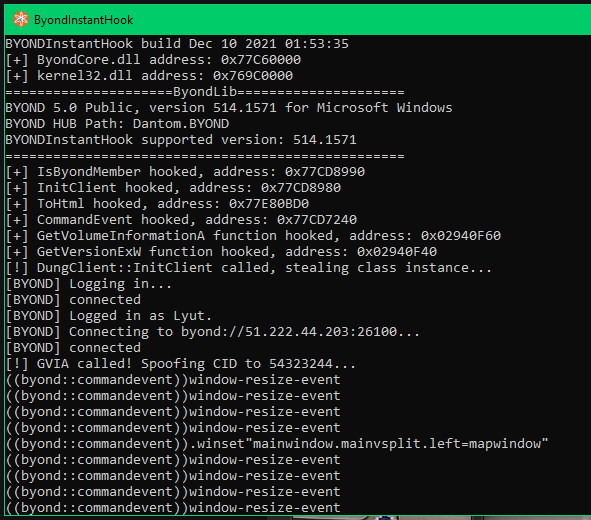This screenshot has width=591, height=520.
Task: Click the IsByondMember hooked line
Action: [x=185, y=172]
